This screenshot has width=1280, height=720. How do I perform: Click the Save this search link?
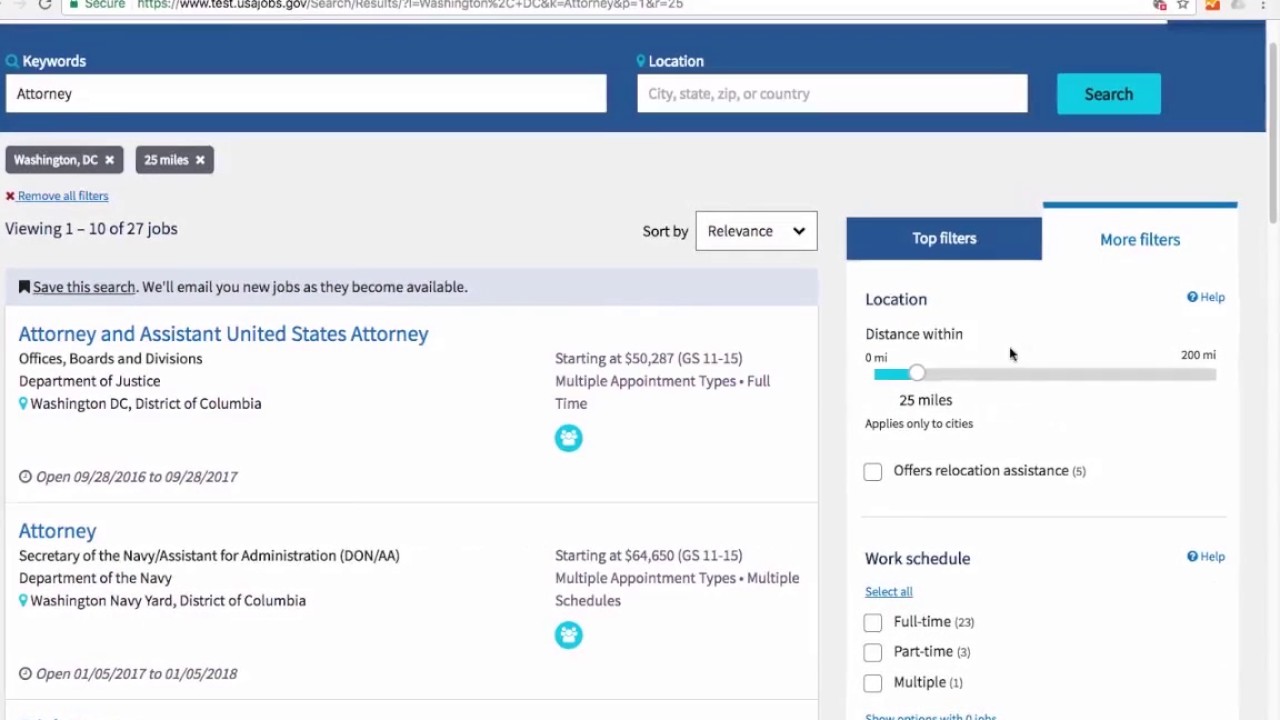[84, 287]
